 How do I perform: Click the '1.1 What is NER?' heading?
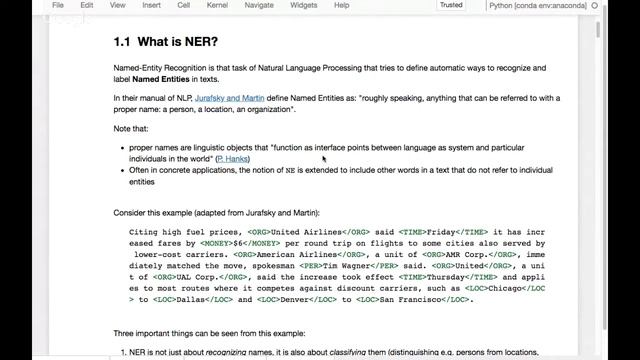pos(166,42)
